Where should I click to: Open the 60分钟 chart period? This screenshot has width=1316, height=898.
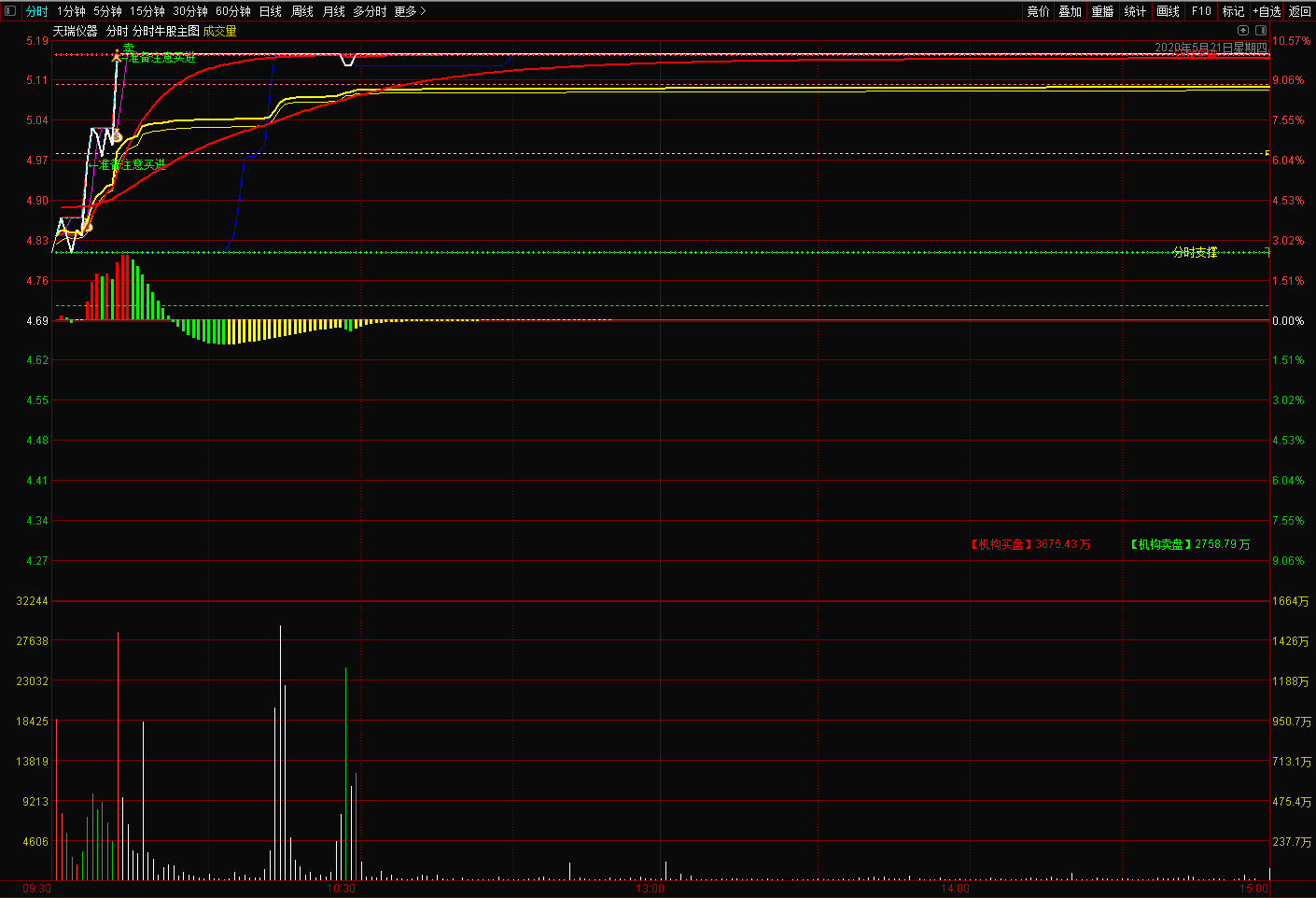233,11
